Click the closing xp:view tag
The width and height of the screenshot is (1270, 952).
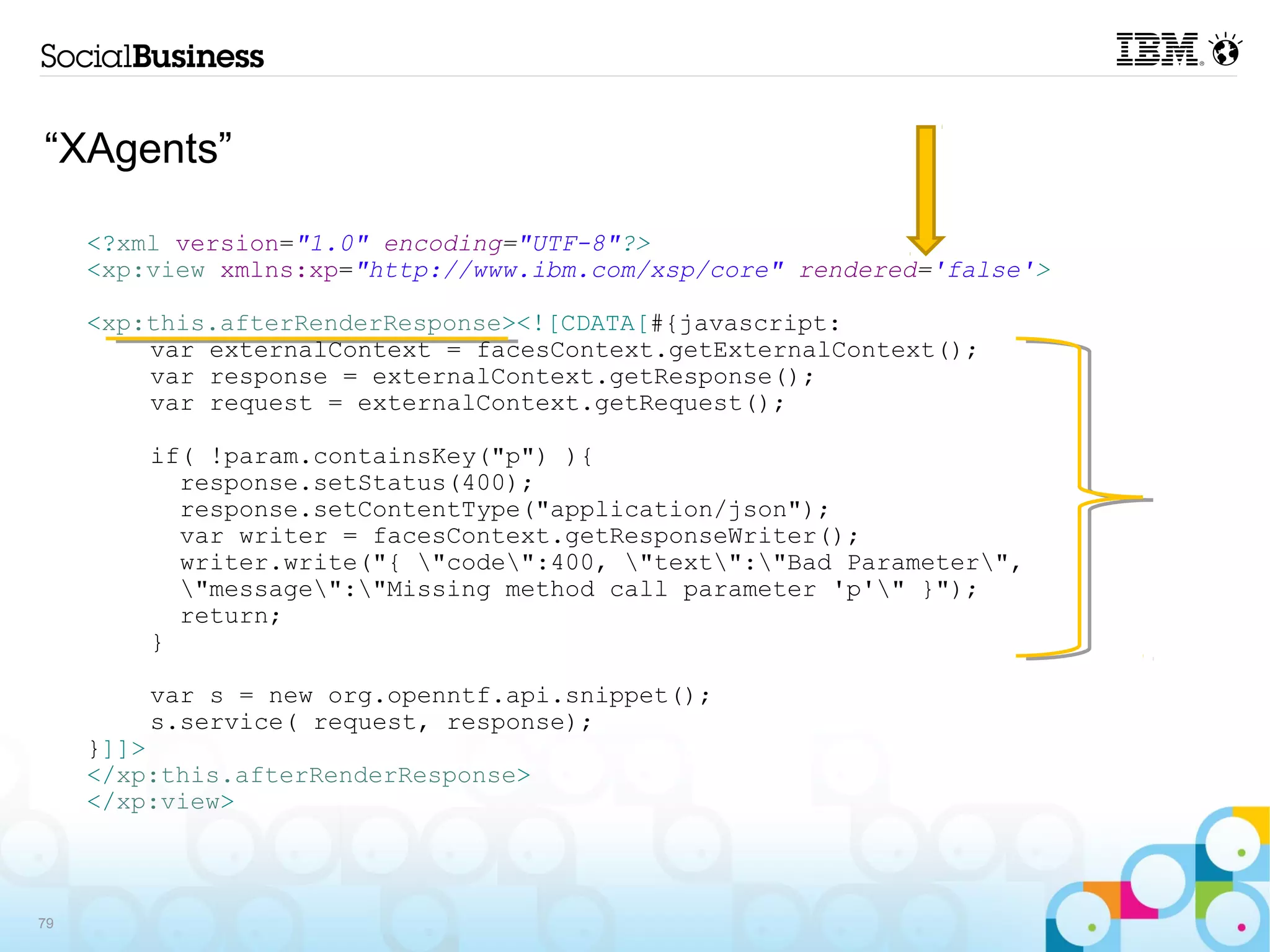[x=161, y=803]
